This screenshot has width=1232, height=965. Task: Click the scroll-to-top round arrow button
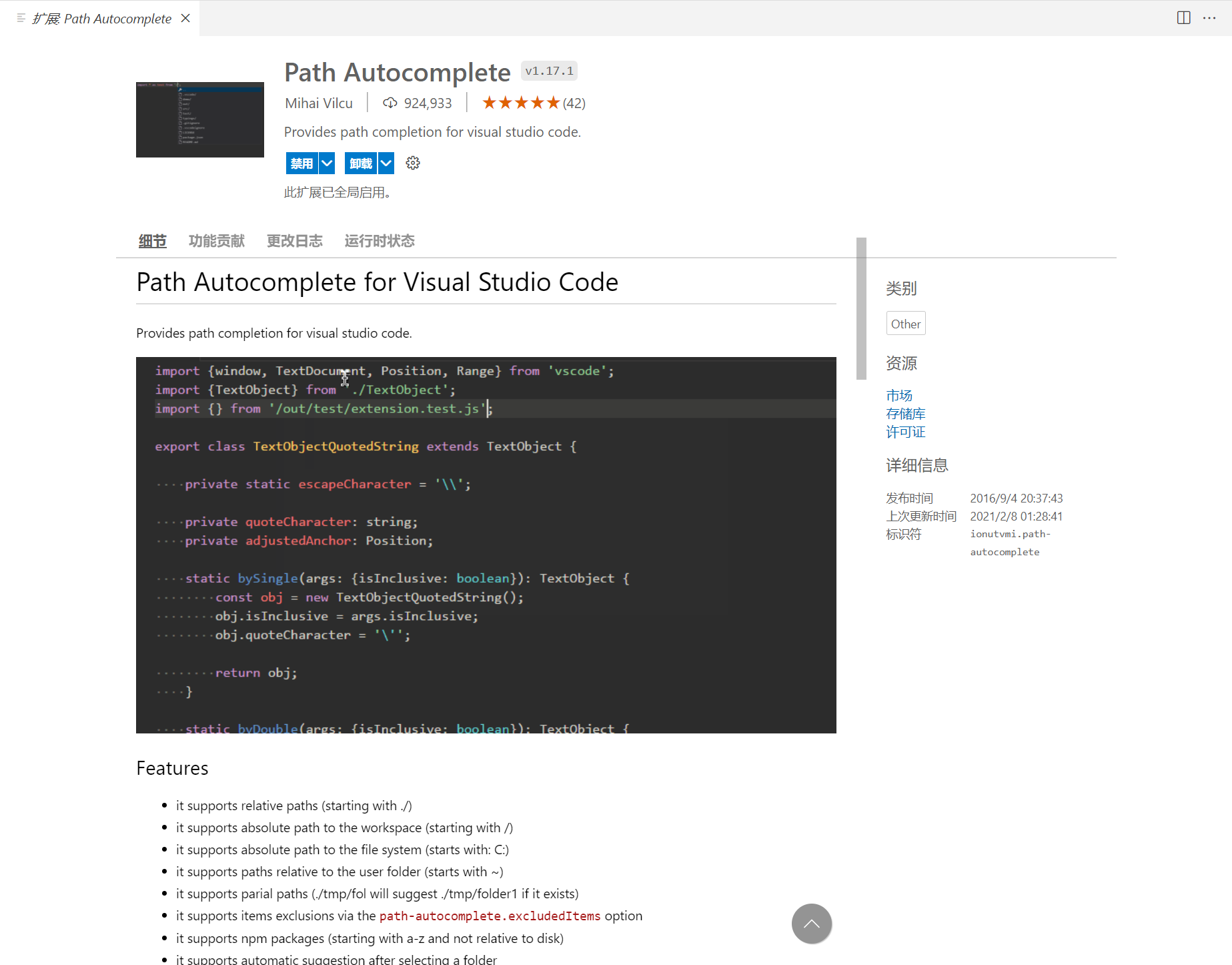click(812, 924)
